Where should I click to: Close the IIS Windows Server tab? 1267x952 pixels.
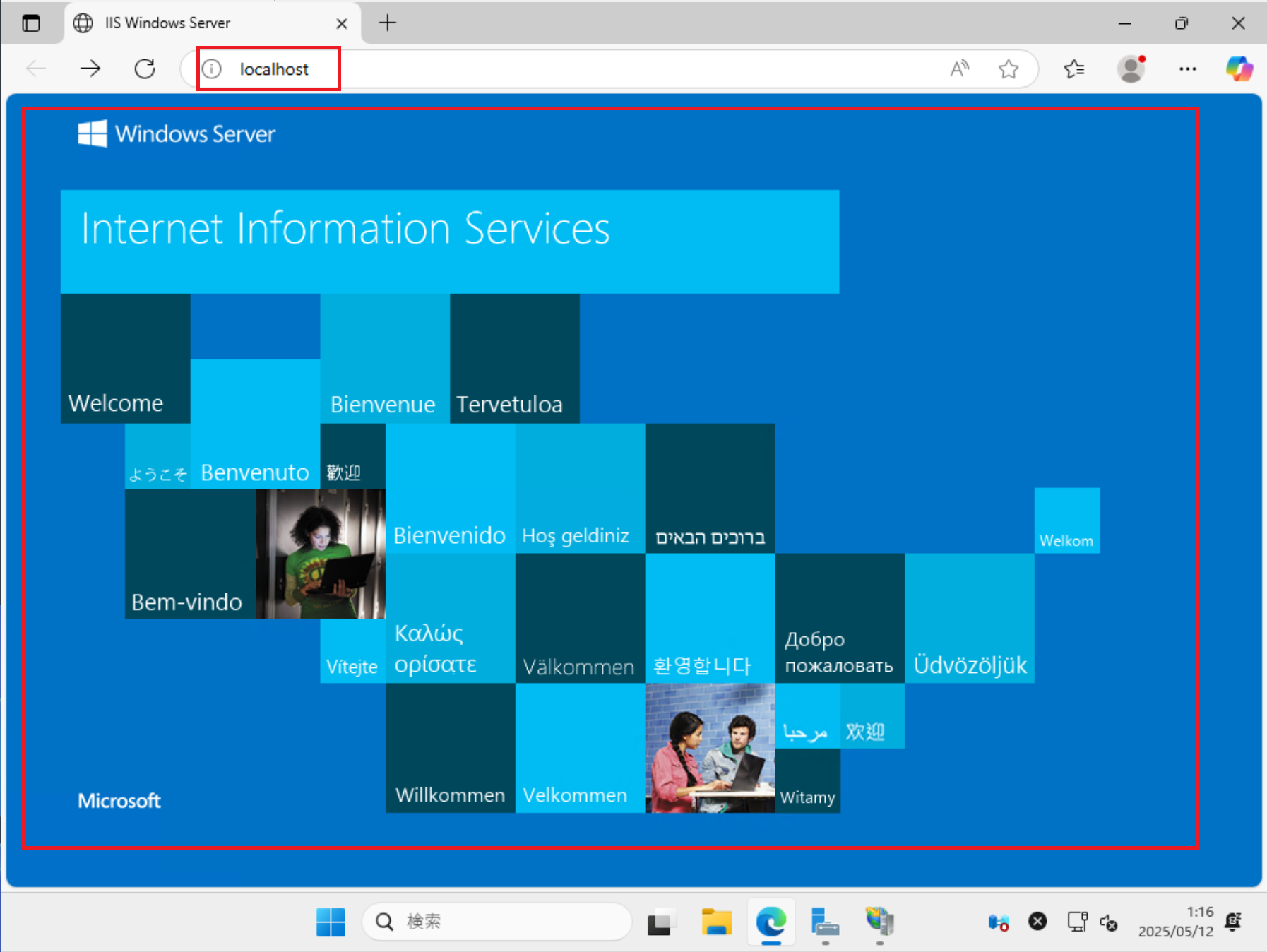pos(342,23)
